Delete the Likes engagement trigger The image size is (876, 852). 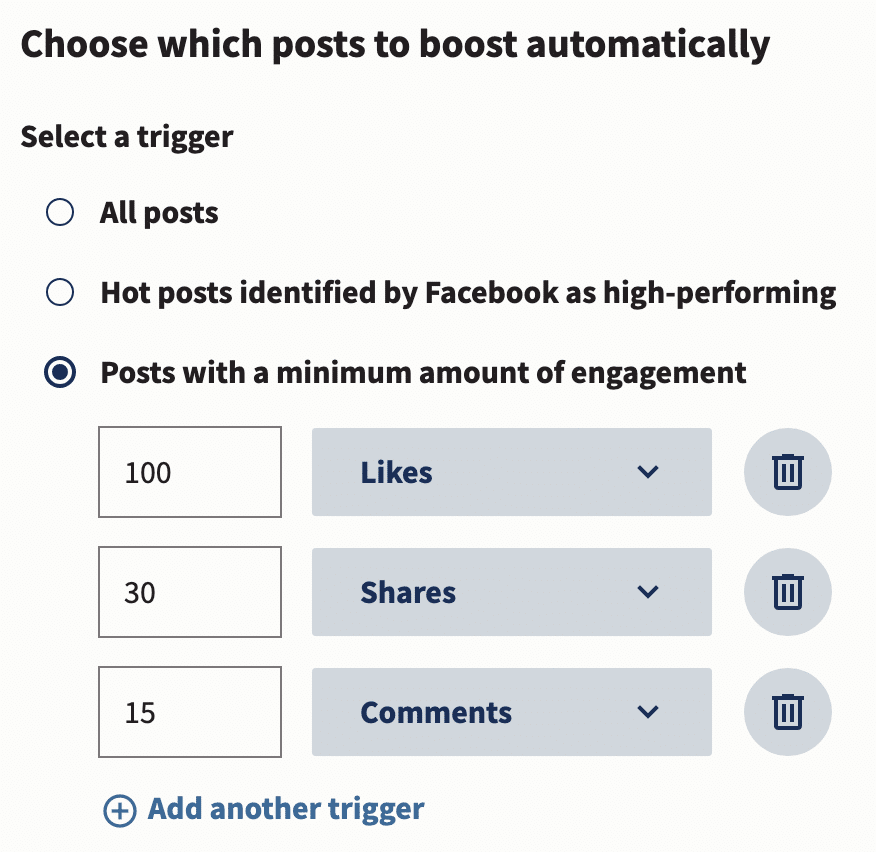788,472
